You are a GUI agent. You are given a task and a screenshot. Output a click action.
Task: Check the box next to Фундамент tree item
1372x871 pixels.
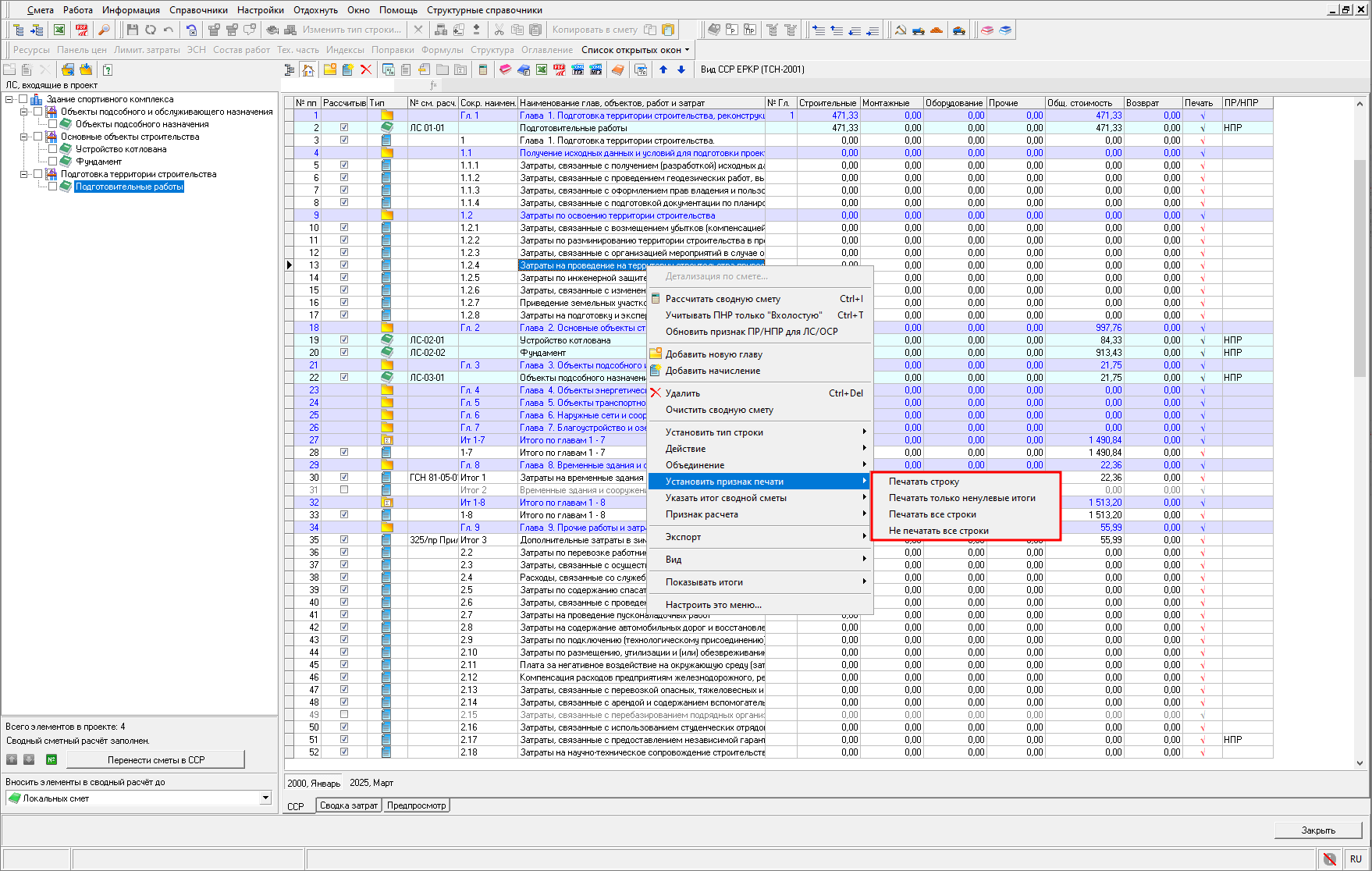point(52,162)
